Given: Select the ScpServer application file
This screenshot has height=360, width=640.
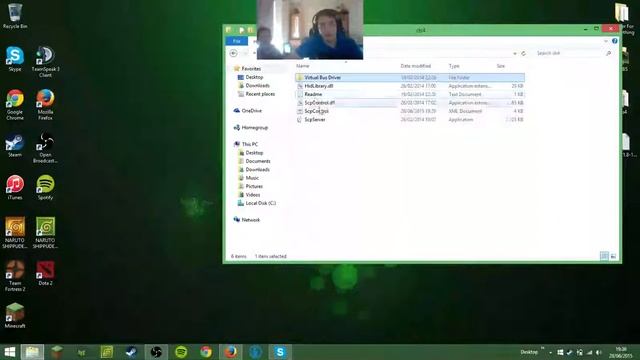Looking at the screenshot, I should [x=410, y=120].
